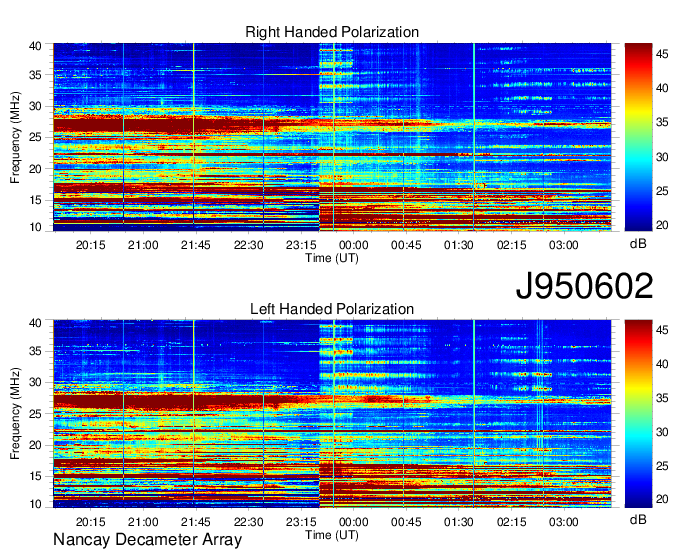Click the 'Nancay Decameter Array' caption

point(147,540)
